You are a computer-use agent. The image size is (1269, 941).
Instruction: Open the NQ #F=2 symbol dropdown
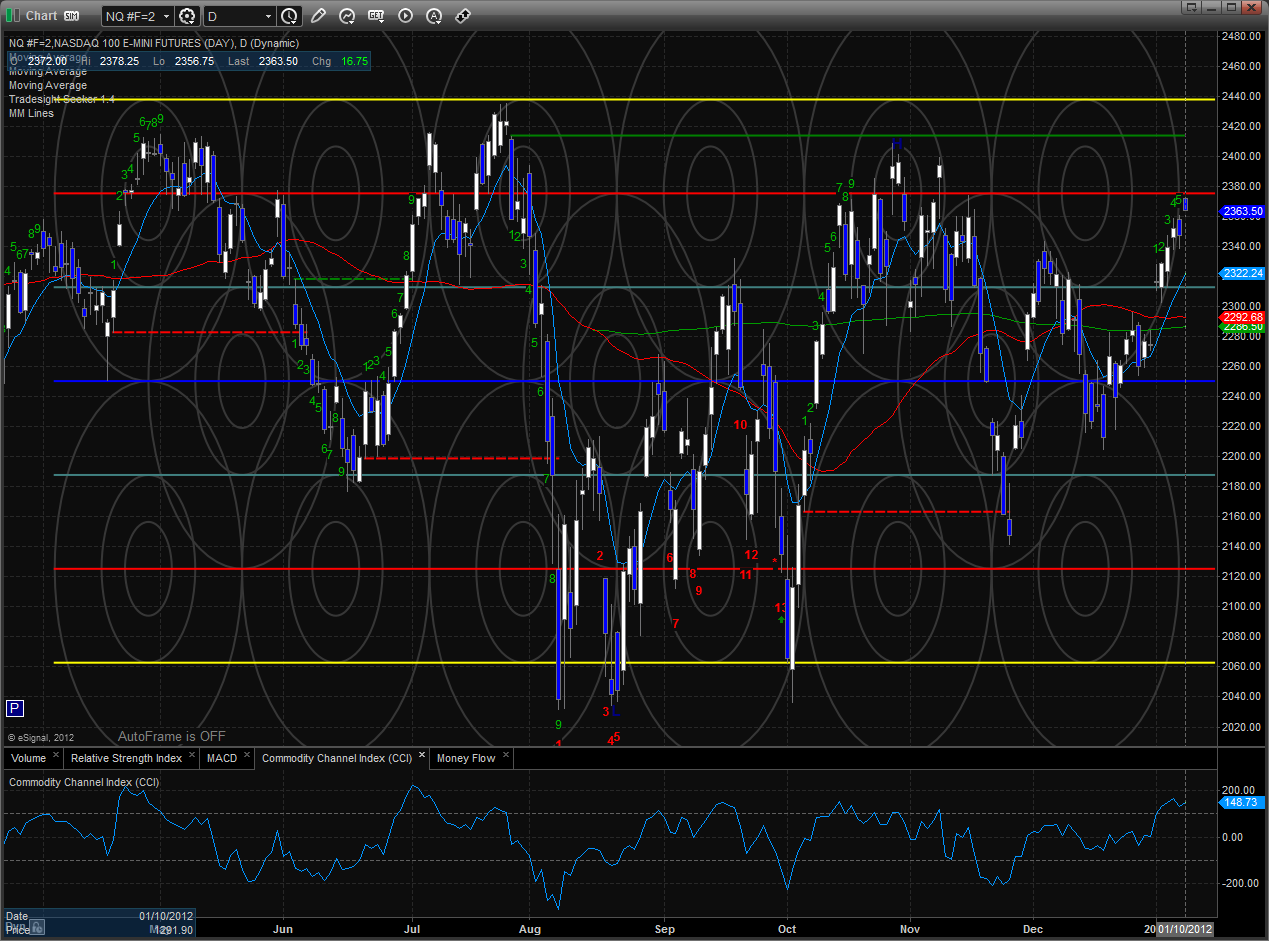point(166,16)
